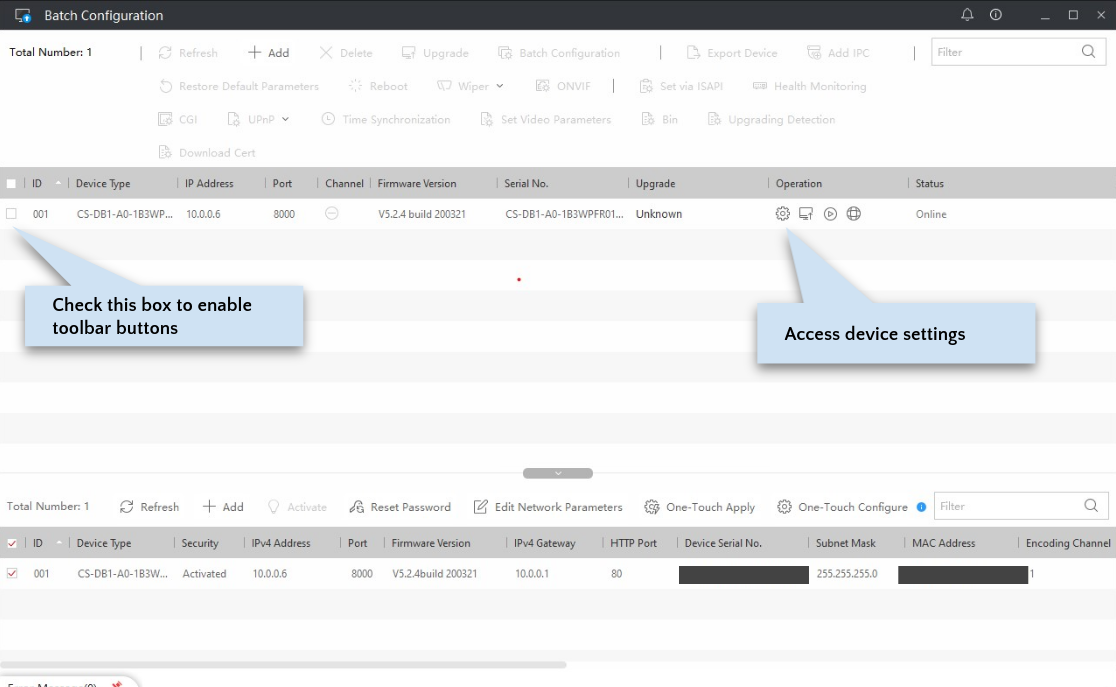Open the help icon in the title bar
Screen dimensions: 1116x687
[x=993, y=15]
